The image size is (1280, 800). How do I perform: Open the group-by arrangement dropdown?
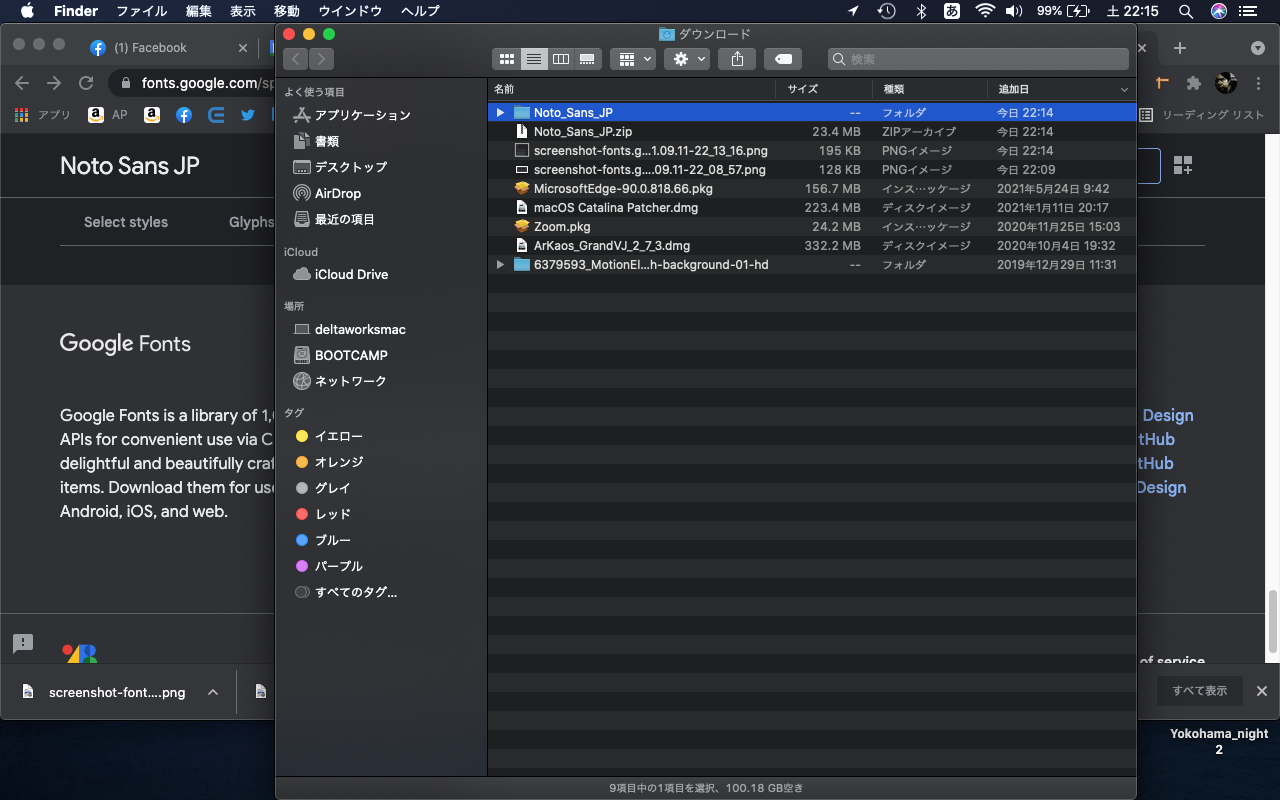(x=633, y=59)
